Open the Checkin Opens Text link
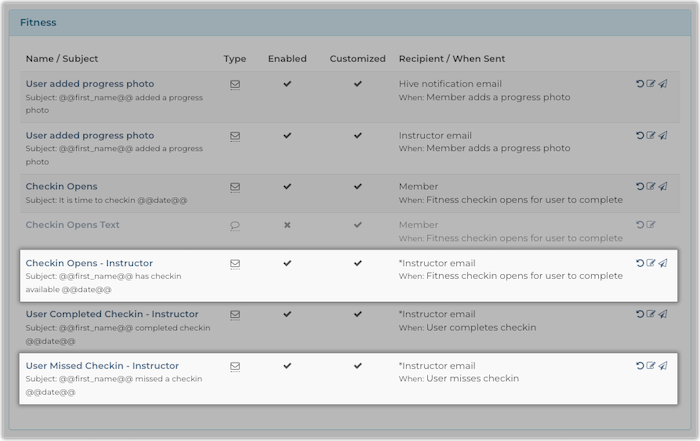Image resolution: width=700 pixels, height=441 pixels. [72, 225]
